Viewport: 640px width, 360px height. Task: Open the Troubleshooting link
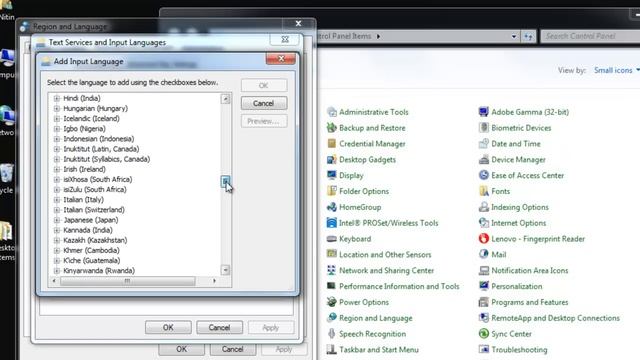coord(519,350)
